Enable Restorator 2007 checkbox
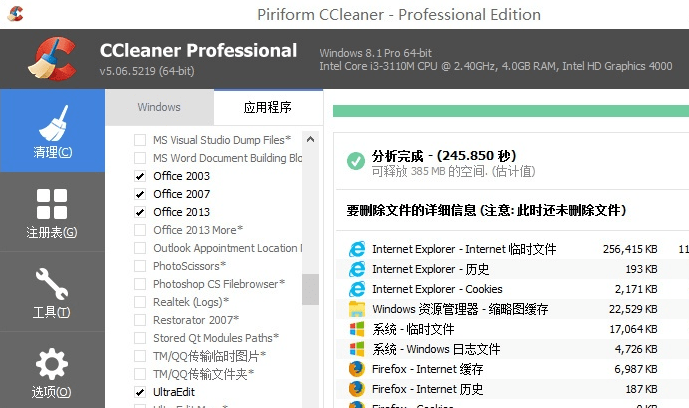The image size is (689, 408). 140,320
